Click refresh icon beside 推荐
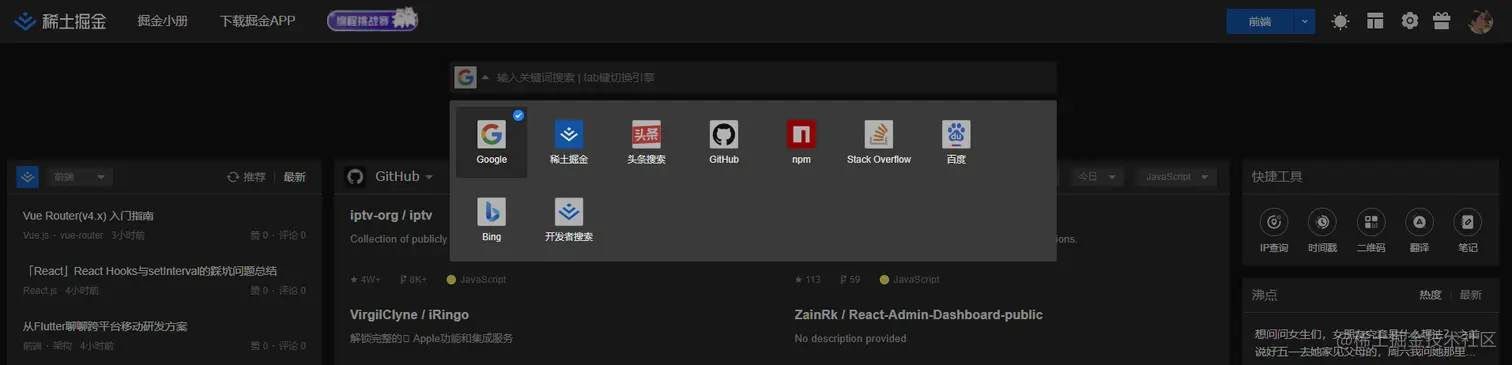Image resolution: width=1512 pixels, height=365 pixels. click(233, 177)
